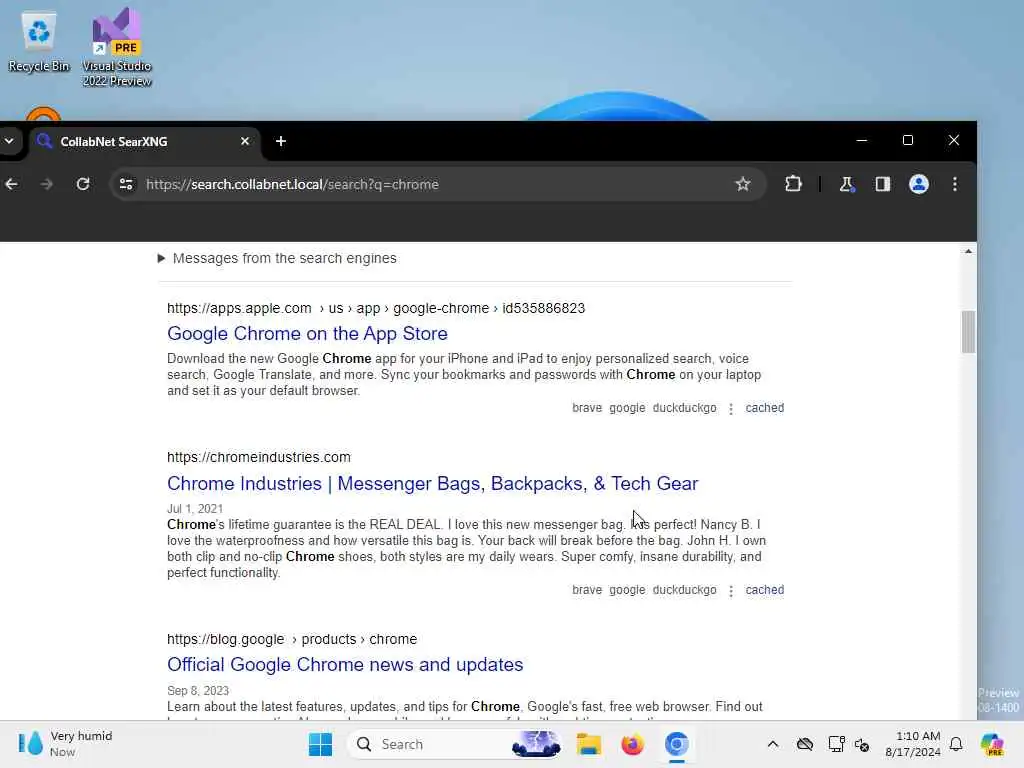Viewport: 1024px width, 768px height.
Task: Toggle the browser side panel
Action: (x=882, y=184)
